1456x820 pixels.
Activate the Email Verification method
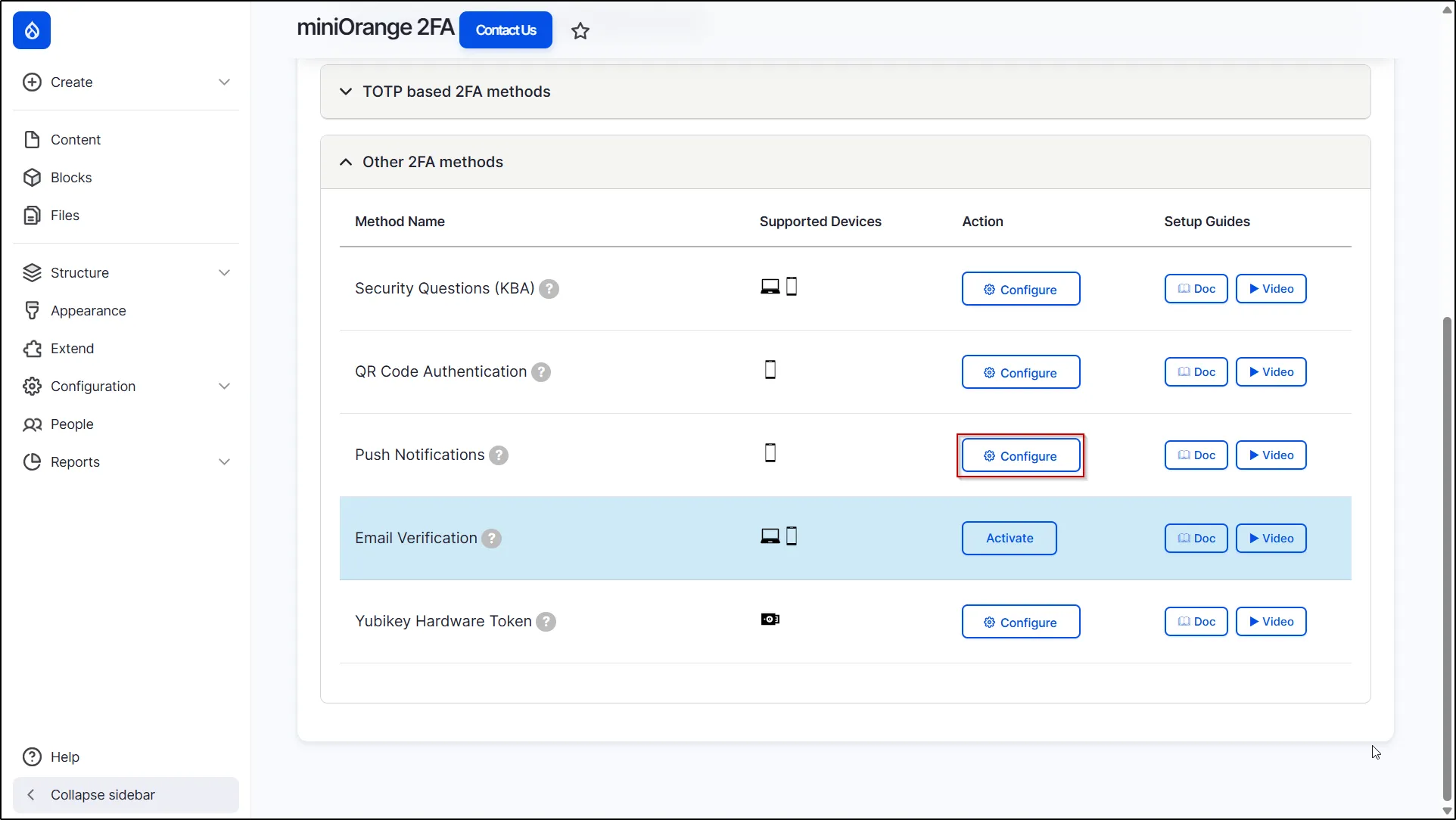pos(1010,539)
